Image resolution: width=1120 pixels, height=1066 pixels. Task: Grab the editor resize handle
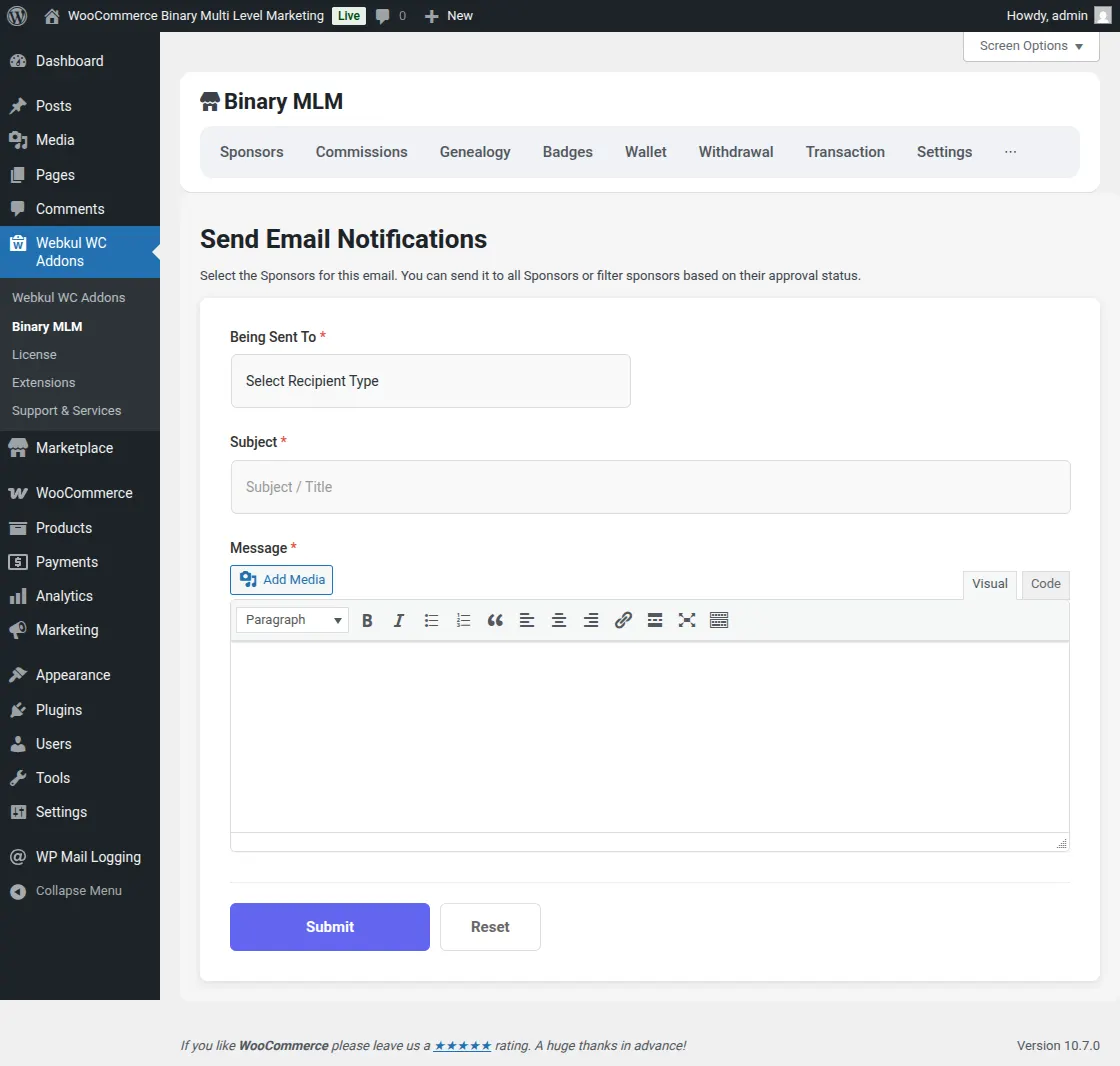click(1061, 844)
